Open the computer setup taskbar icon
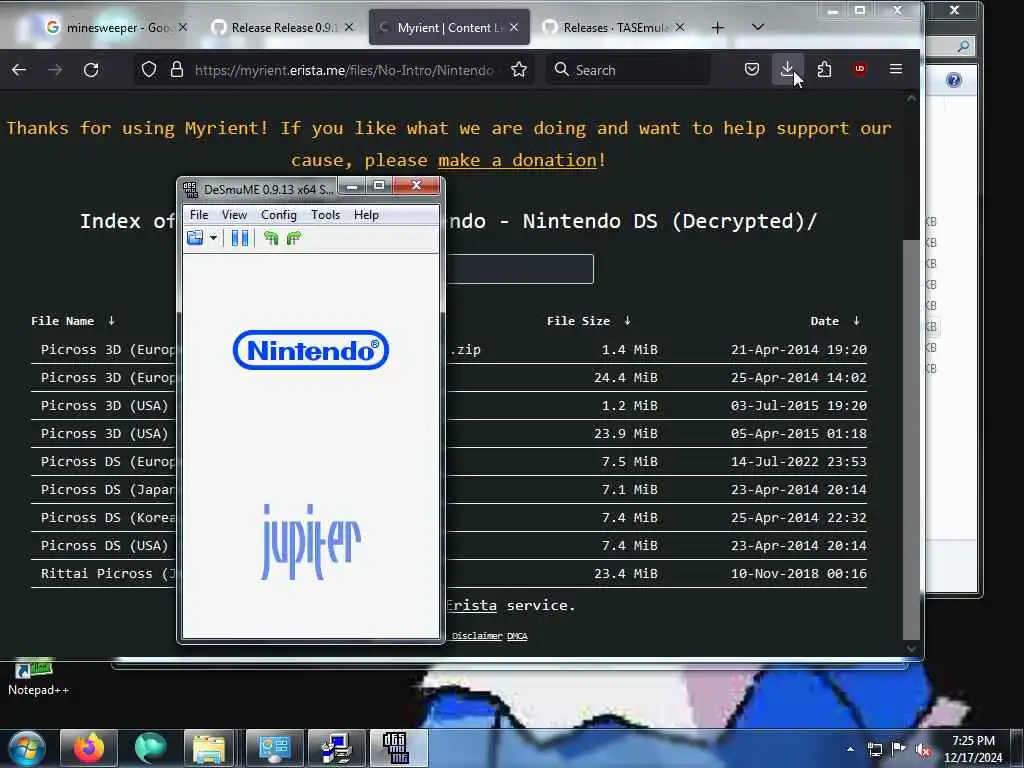Viewport: 1024px width, 768px height. (x=336, y=748)
